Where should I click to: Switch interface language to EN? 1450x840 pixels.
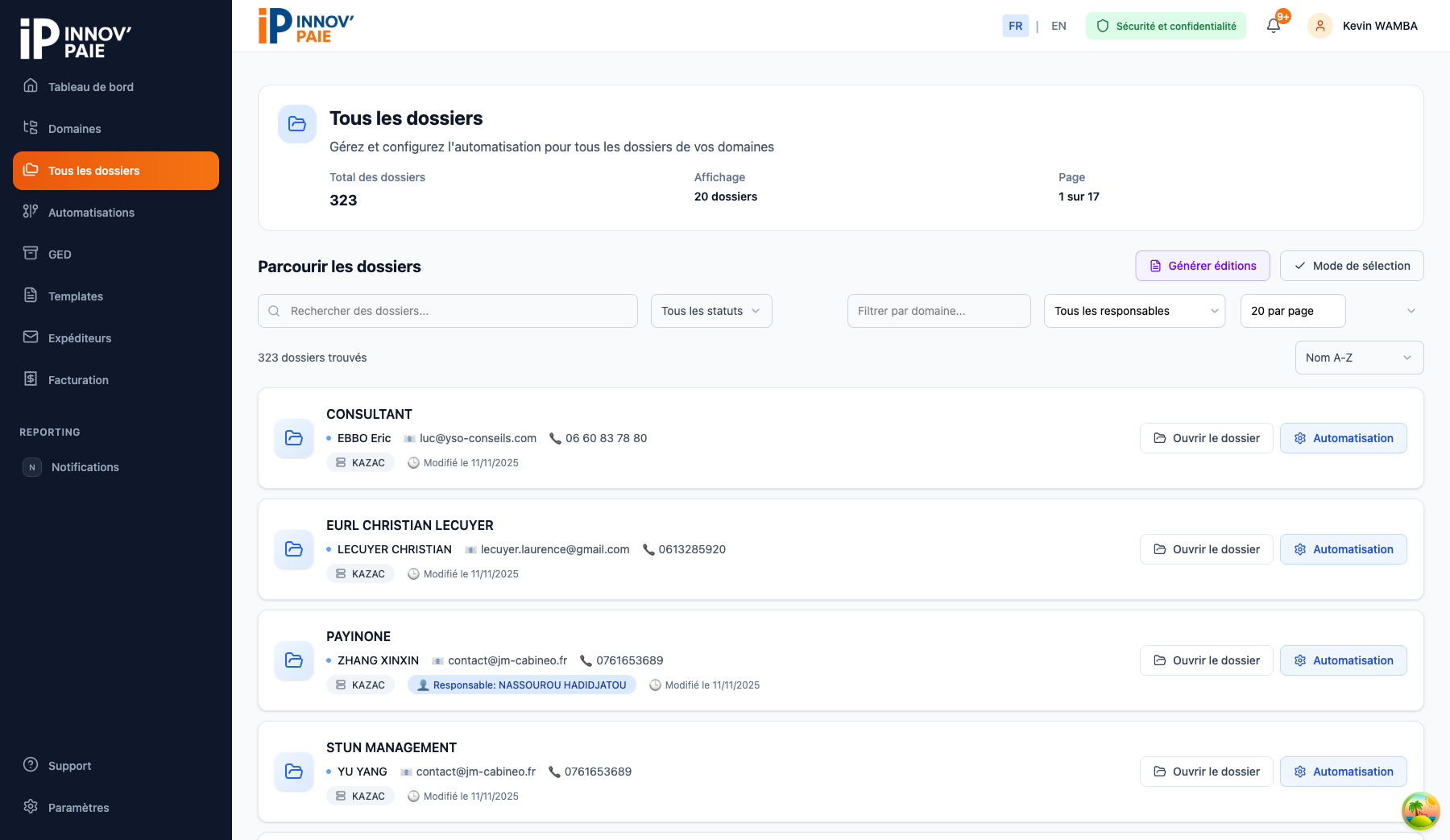(1058, 26)
